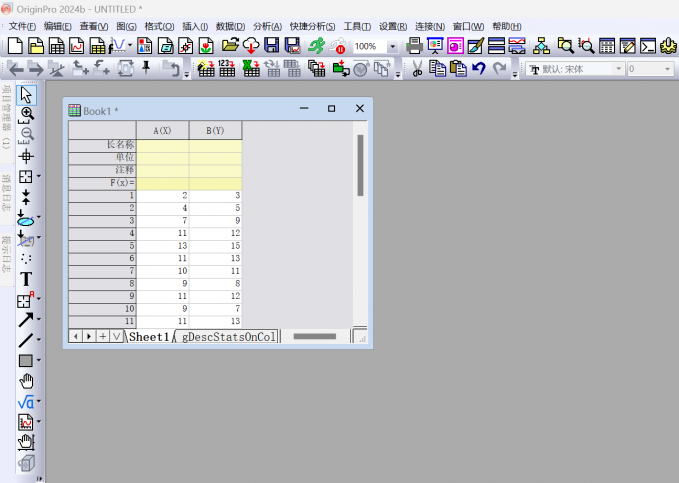
Task: Open the Project Explorer diagram icon
Action: pos(541,45)
